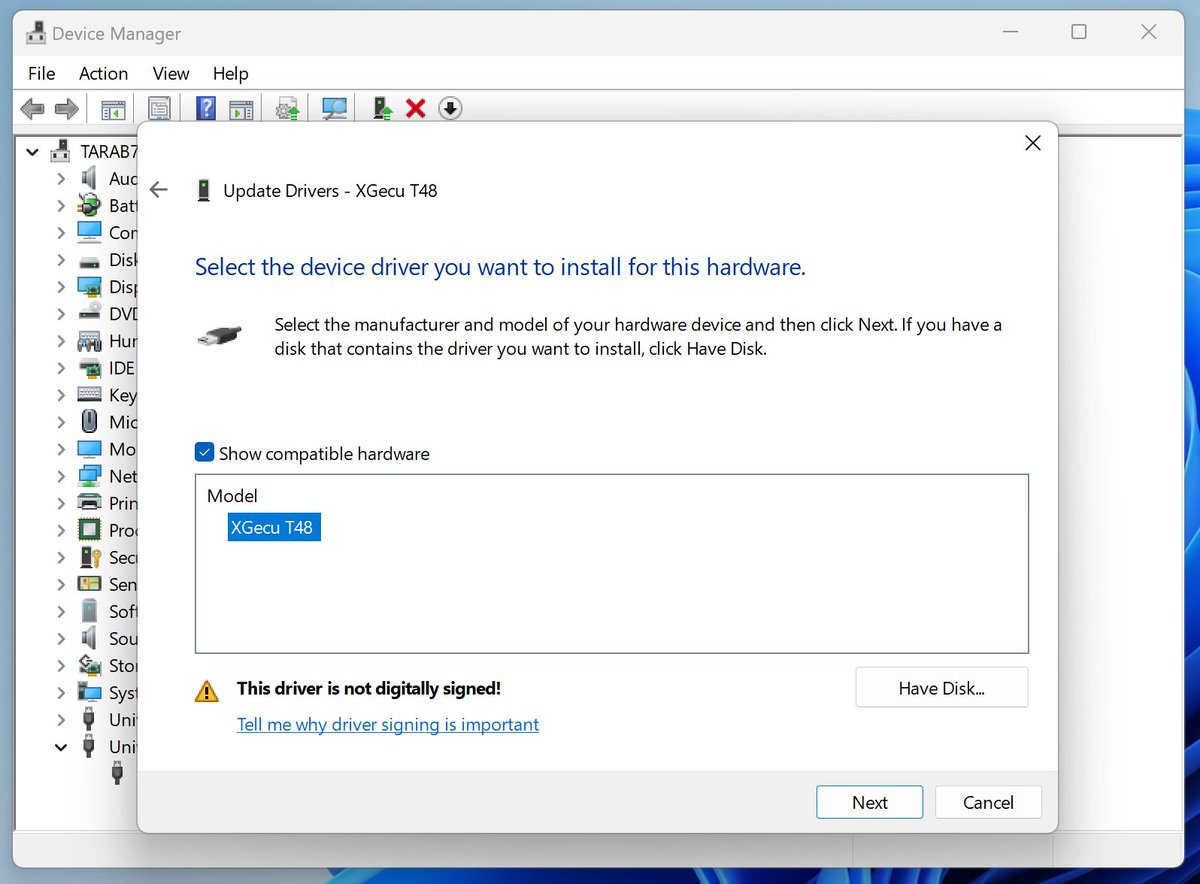Click the Forward arrow in Device Manager toolbar
Image resolution: width=1200 pixels, height=884 pixels.
[66, 108]
